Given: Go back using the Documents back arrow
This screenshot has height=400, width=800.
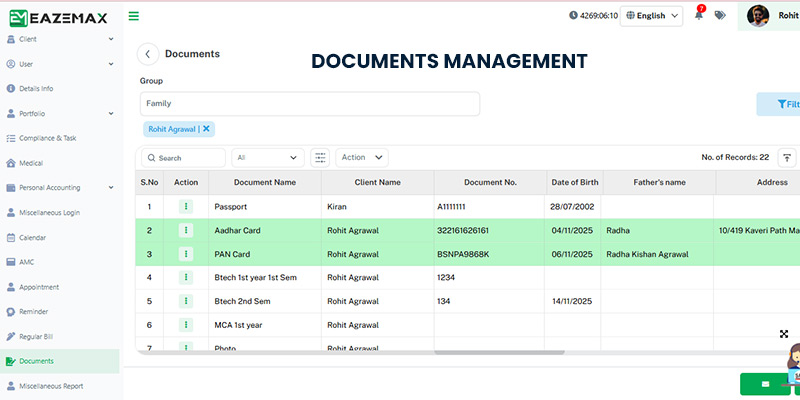Looking at the screenshot, I should [x=148, y=54].
